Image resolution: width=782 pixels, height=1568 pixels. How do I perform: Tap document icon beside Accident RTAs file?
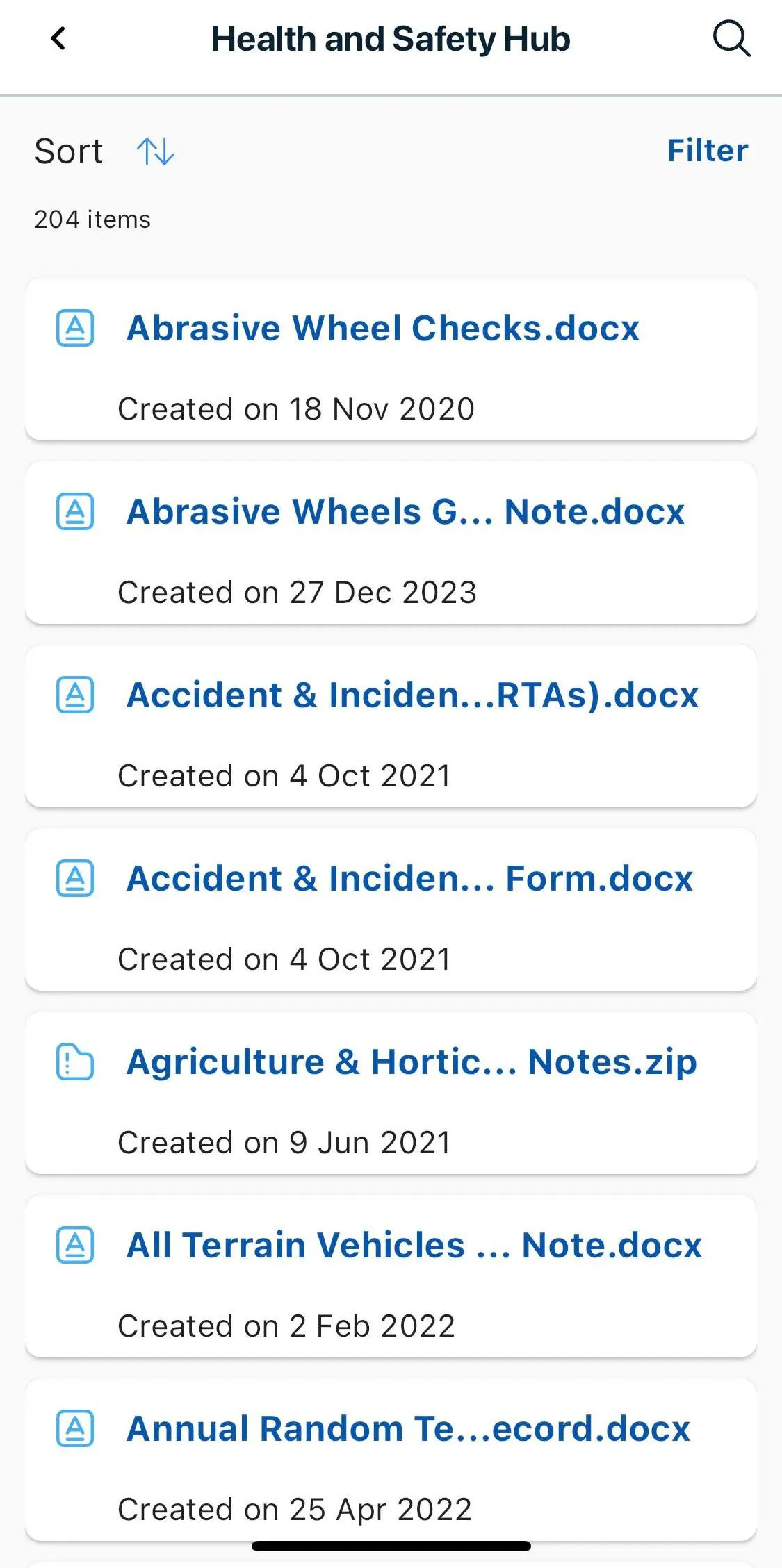75,695
